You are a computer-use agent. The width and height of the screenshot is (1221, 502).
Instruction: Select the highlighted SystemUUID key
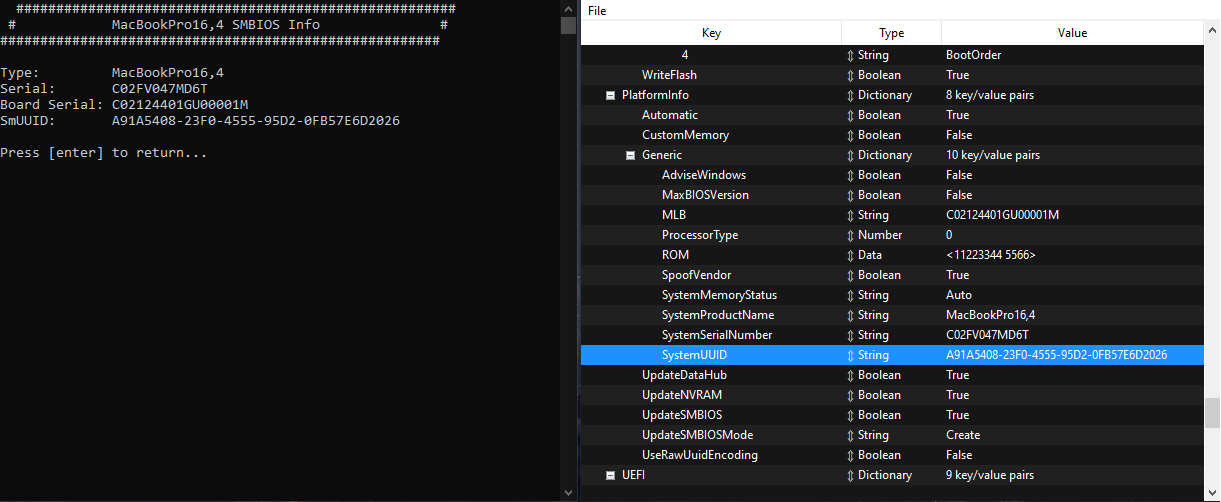(694, 355)
